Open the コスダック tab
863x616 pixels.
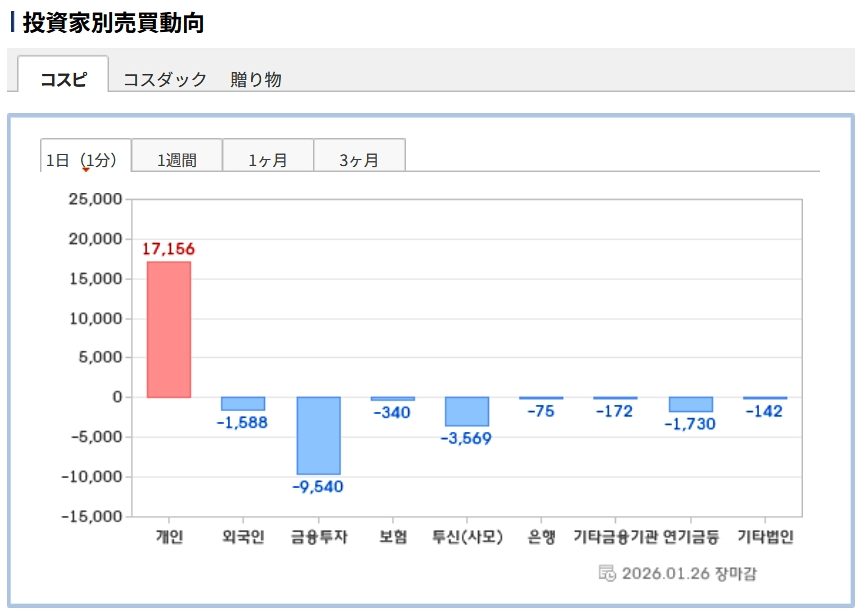tap(165, 79)
